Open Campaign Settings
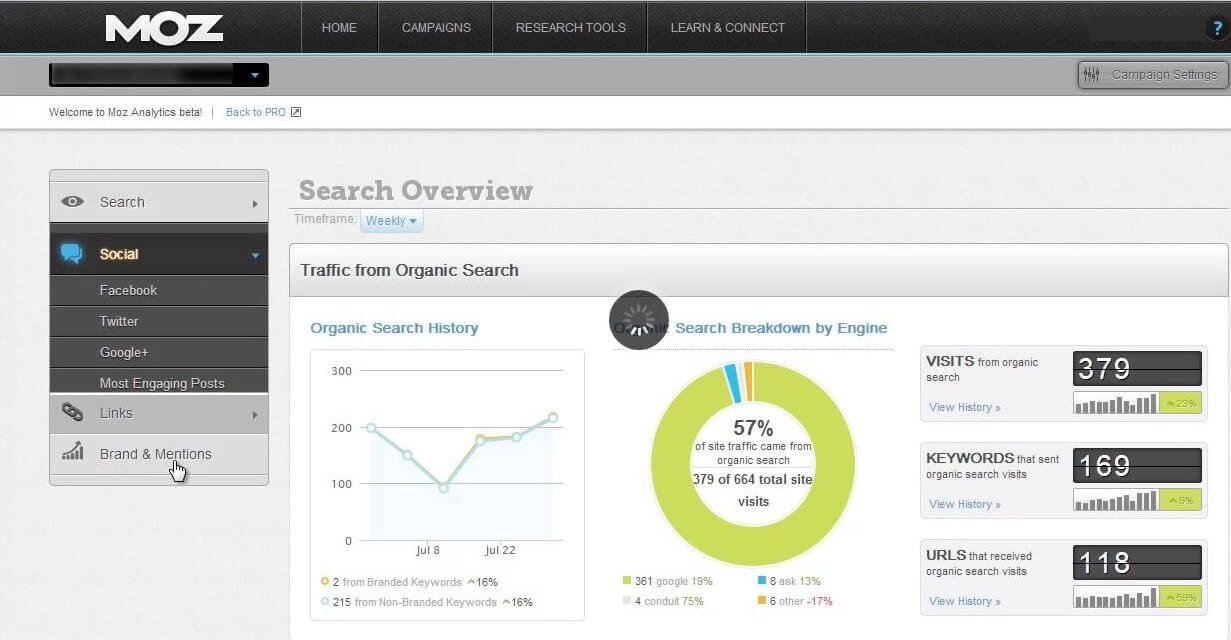Screen dimensions: 1231x640 1153,75
